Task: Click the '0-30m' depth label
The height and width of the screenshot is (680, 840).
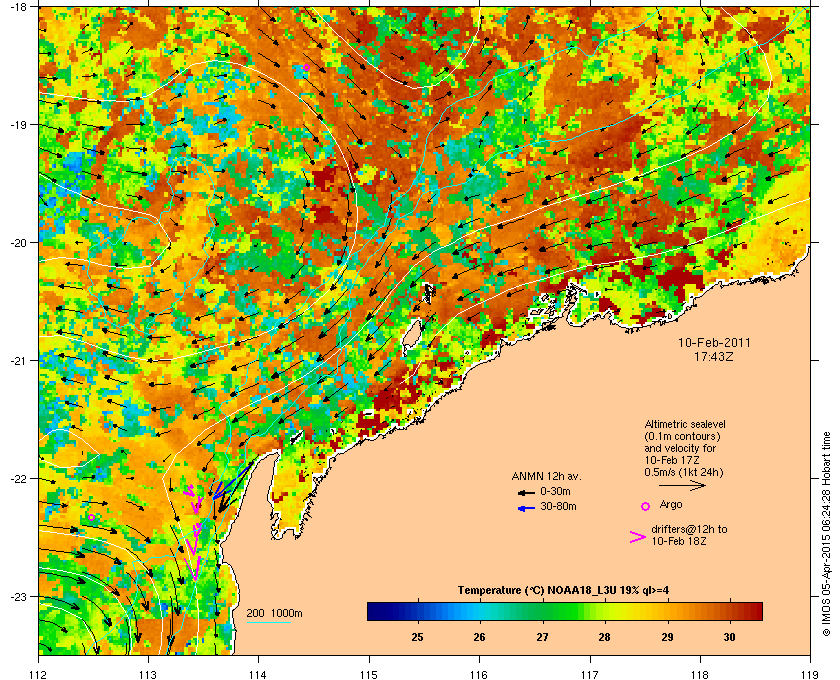Action: click(555, 491)
